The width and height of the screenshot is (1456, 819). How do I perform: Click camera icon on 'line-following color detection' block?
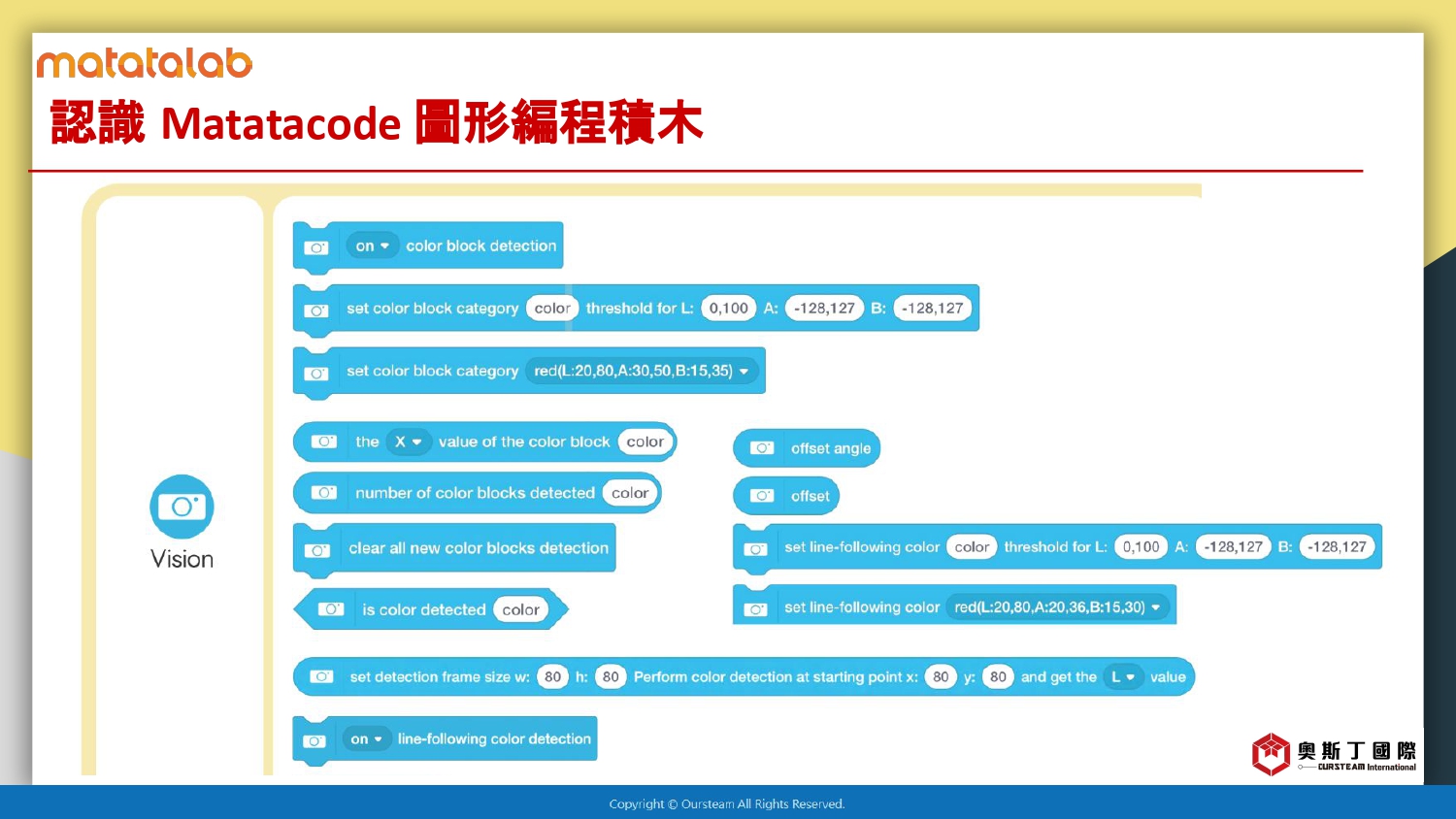click(x=314, y=740)
